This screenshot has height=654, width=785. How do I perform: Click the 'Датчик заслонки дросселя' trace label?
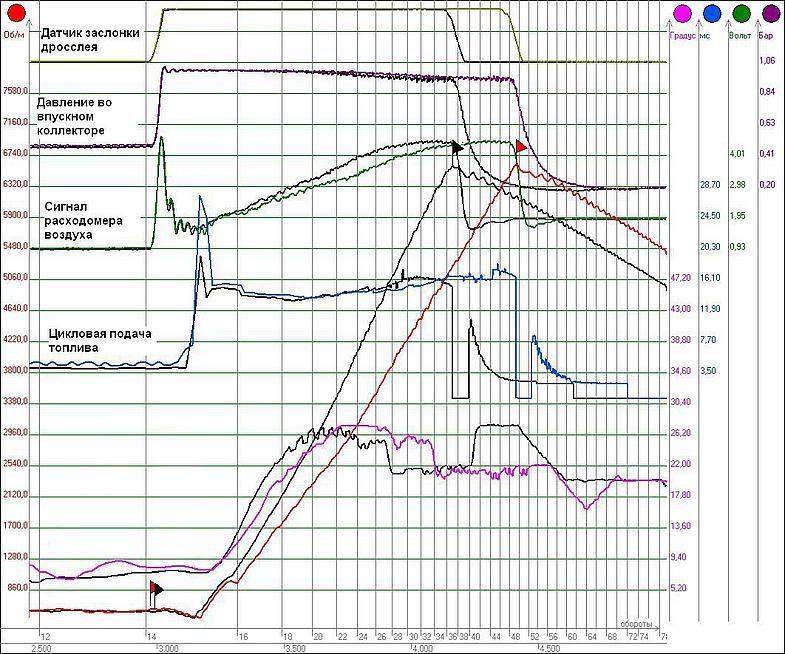coord(88,39)
